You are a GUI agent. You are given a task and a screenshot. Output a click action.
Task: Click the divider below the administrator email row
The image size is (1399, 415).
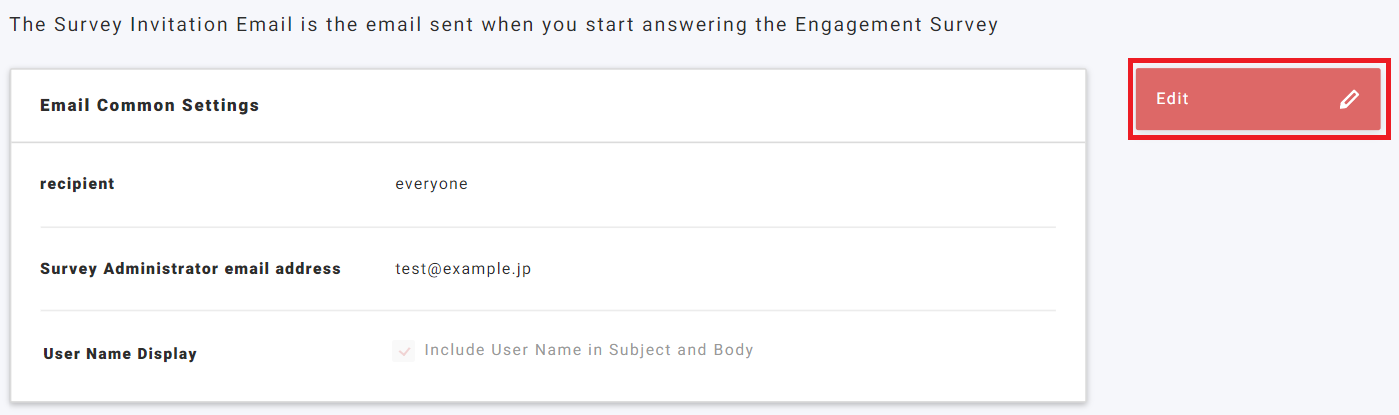click(x=547, y=311)
